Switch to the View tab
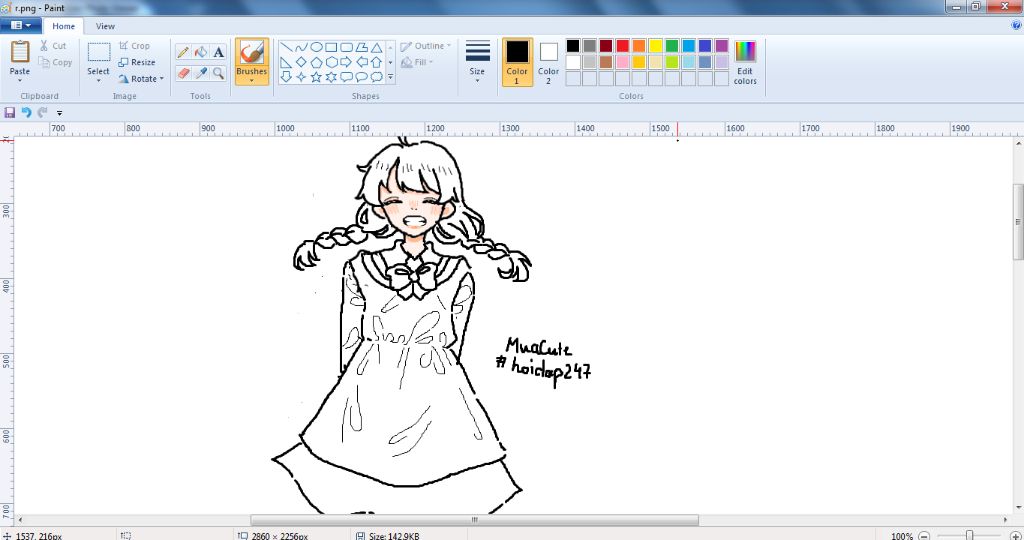 [105, 26]
